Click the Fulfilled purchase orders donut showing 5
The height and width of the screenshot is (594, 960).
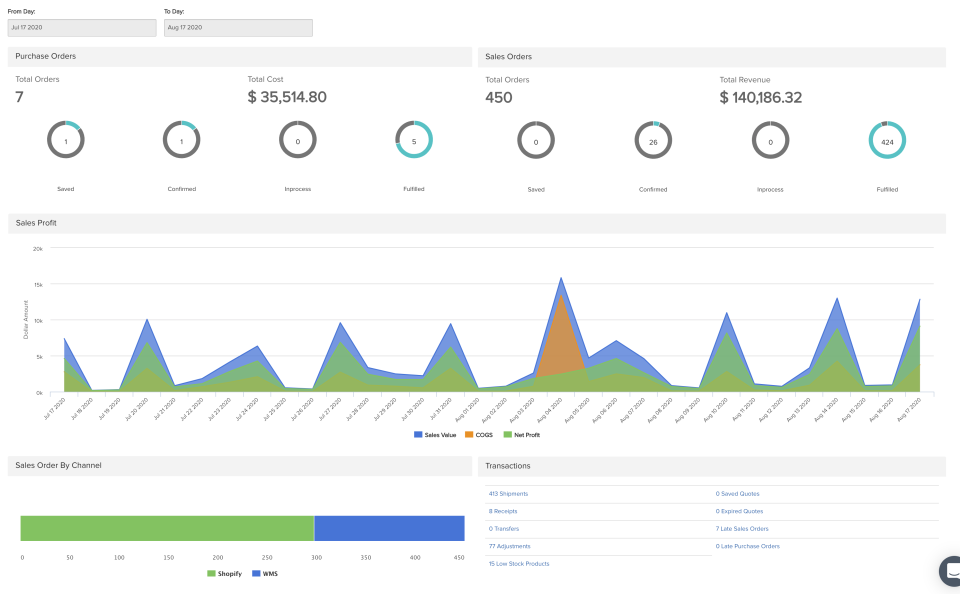pos(414,139)
